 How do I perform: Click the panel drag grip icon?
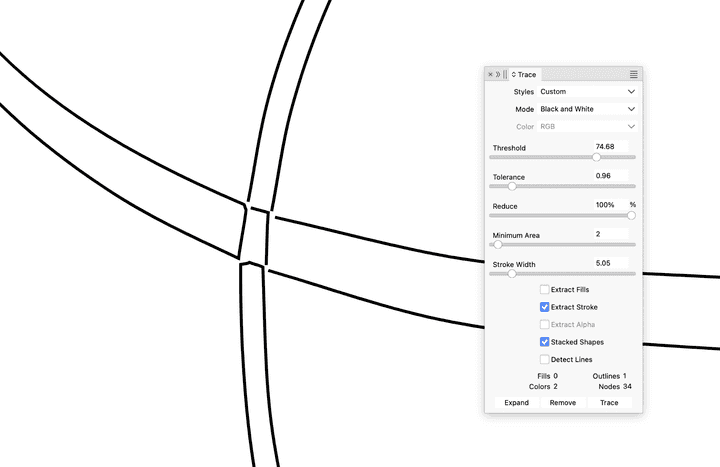pyautogui.click(x=505, y=74)
